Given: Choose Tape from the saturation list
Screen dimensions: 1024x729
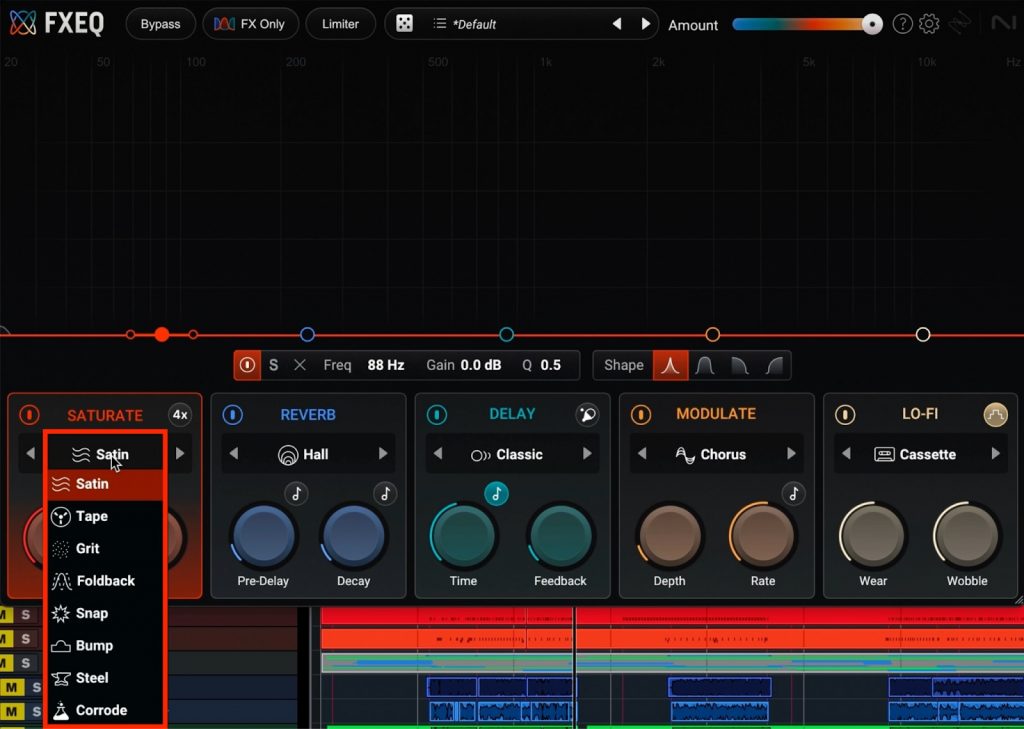Looking at the screenshot, I should pyautogui.click(x=92, y=516).
